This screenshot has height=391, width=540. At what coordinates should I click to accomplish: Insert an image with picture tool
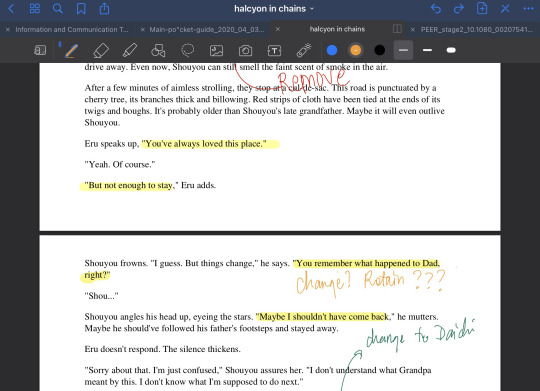point(217,51)
